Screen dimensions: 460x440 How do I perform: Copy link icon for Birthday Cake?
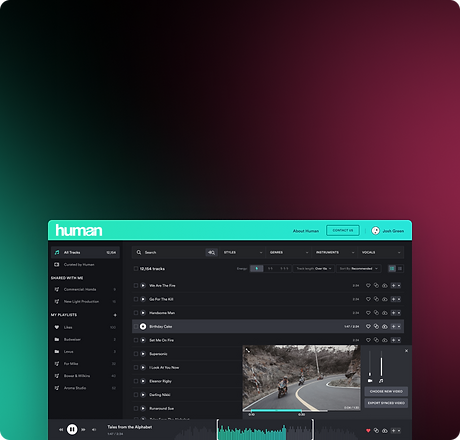pyautogui.click(x=376, y=326)
